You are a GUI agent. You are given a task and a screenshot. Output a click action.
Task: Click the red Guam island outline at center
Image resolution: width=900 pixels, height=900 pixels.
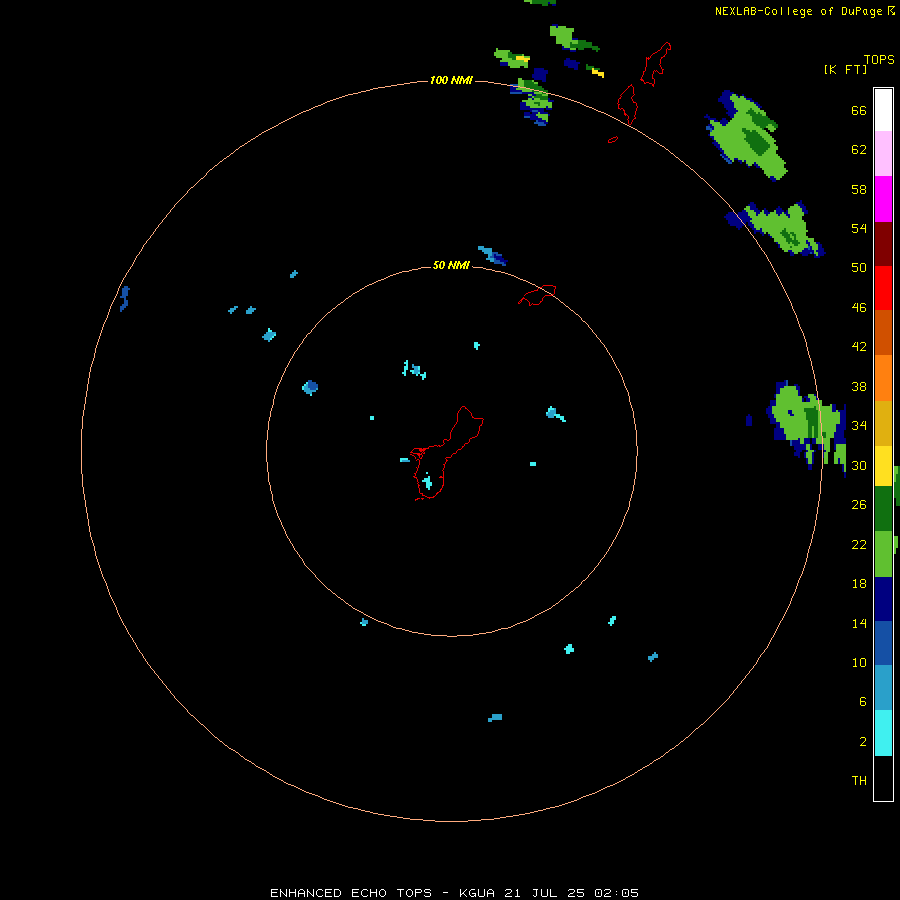tap(447, 453)
